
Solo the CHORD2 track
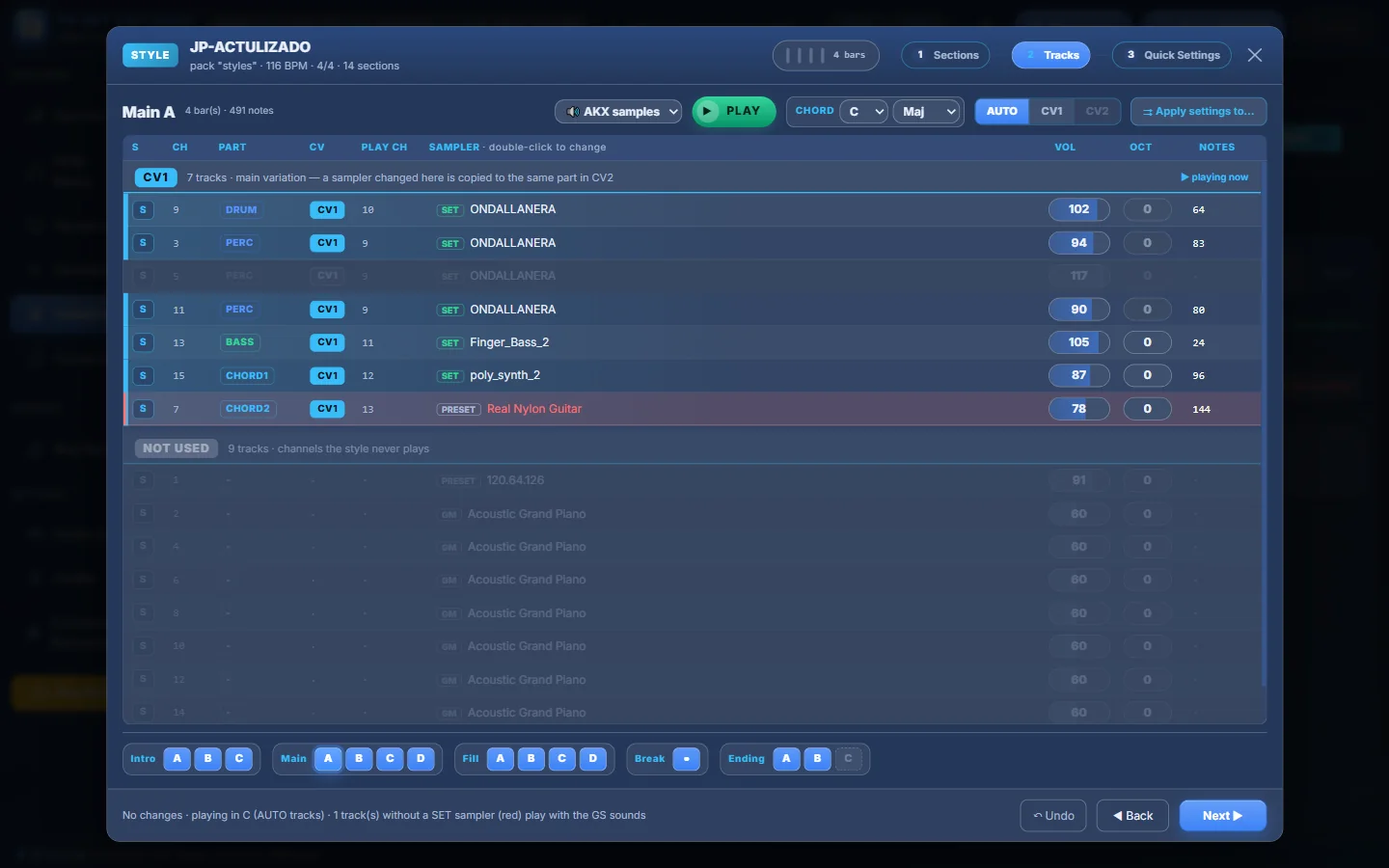(143, 409)
